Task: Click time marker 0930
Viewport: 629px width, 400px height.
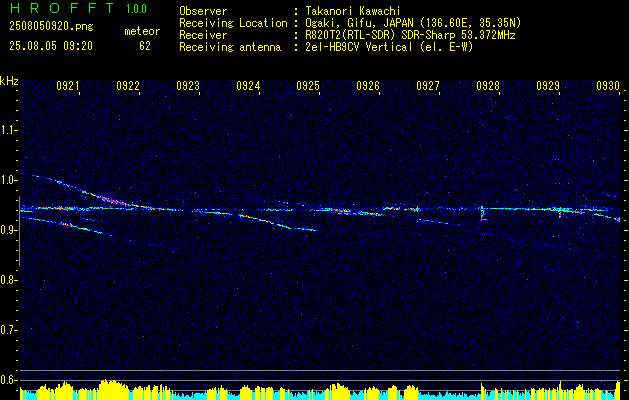Action: (x=608, y=85)
